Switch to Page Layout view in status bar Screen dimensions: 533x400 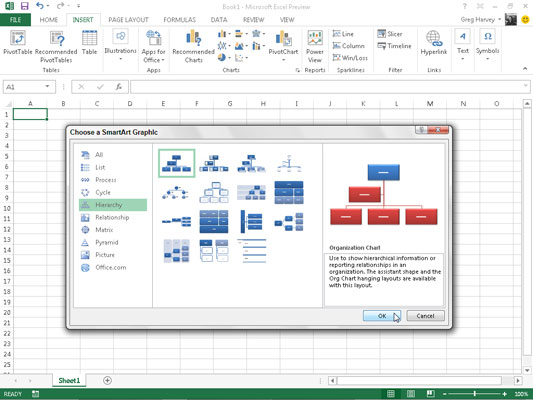click(411, 394)
